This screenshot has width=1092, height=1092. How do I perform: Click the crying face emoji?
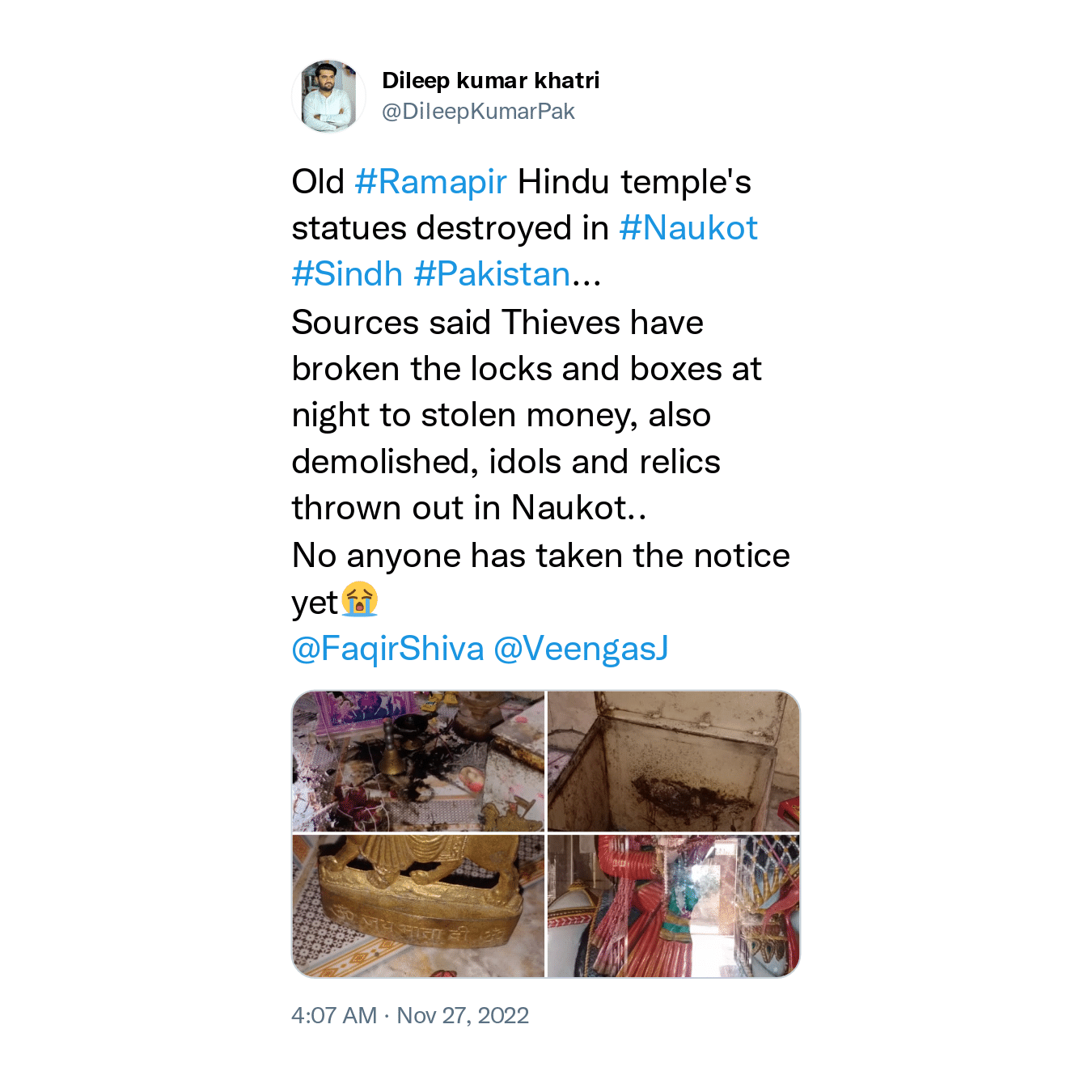(360, 600)
